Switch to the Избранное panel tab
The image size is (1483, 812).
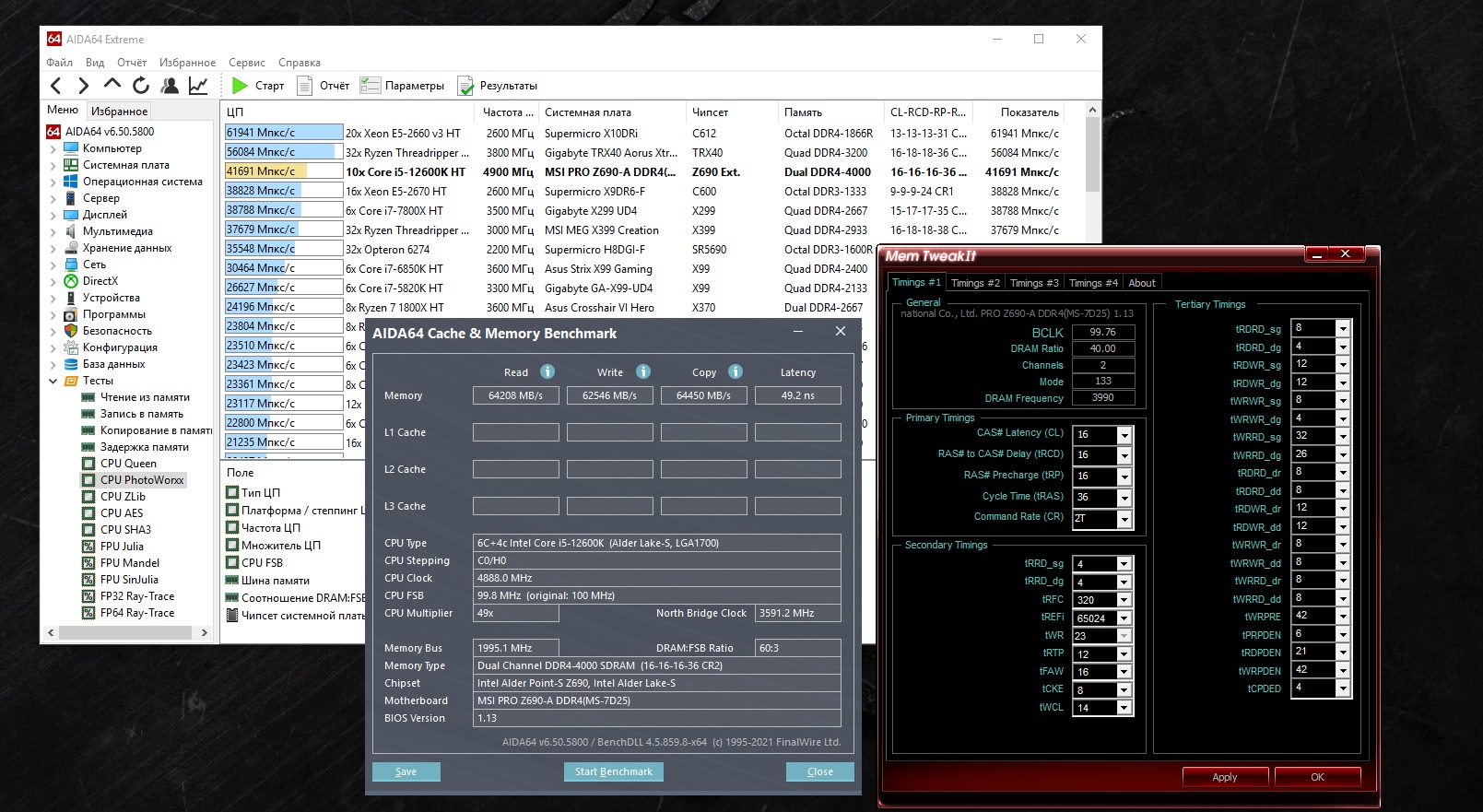120,112
